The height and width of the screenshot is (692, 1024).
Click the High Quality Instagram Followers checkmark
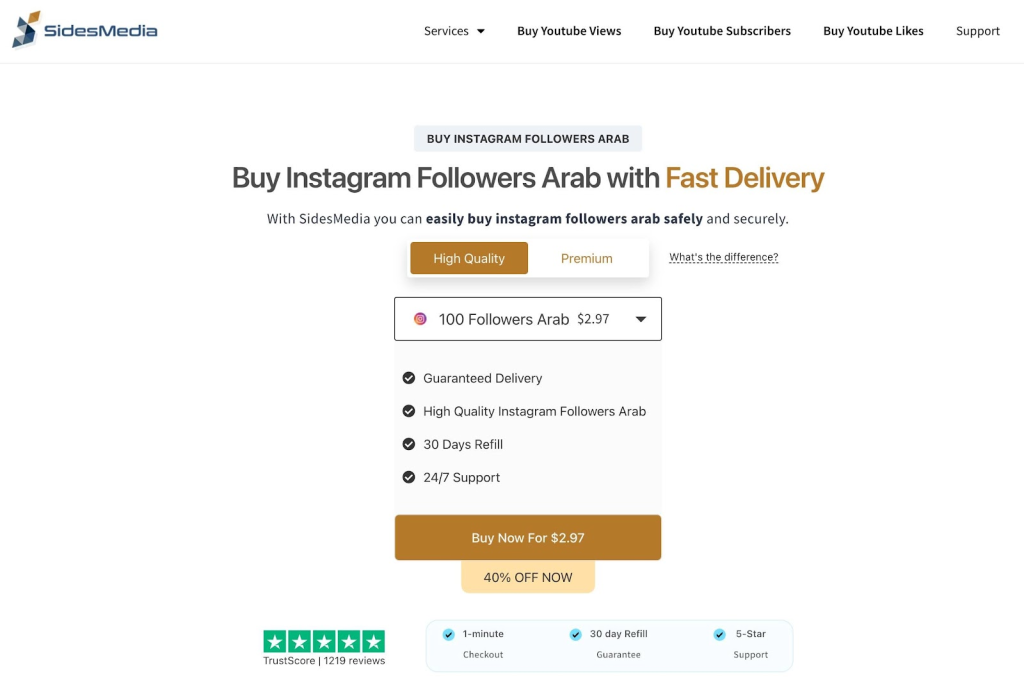[x=409, y=411]
